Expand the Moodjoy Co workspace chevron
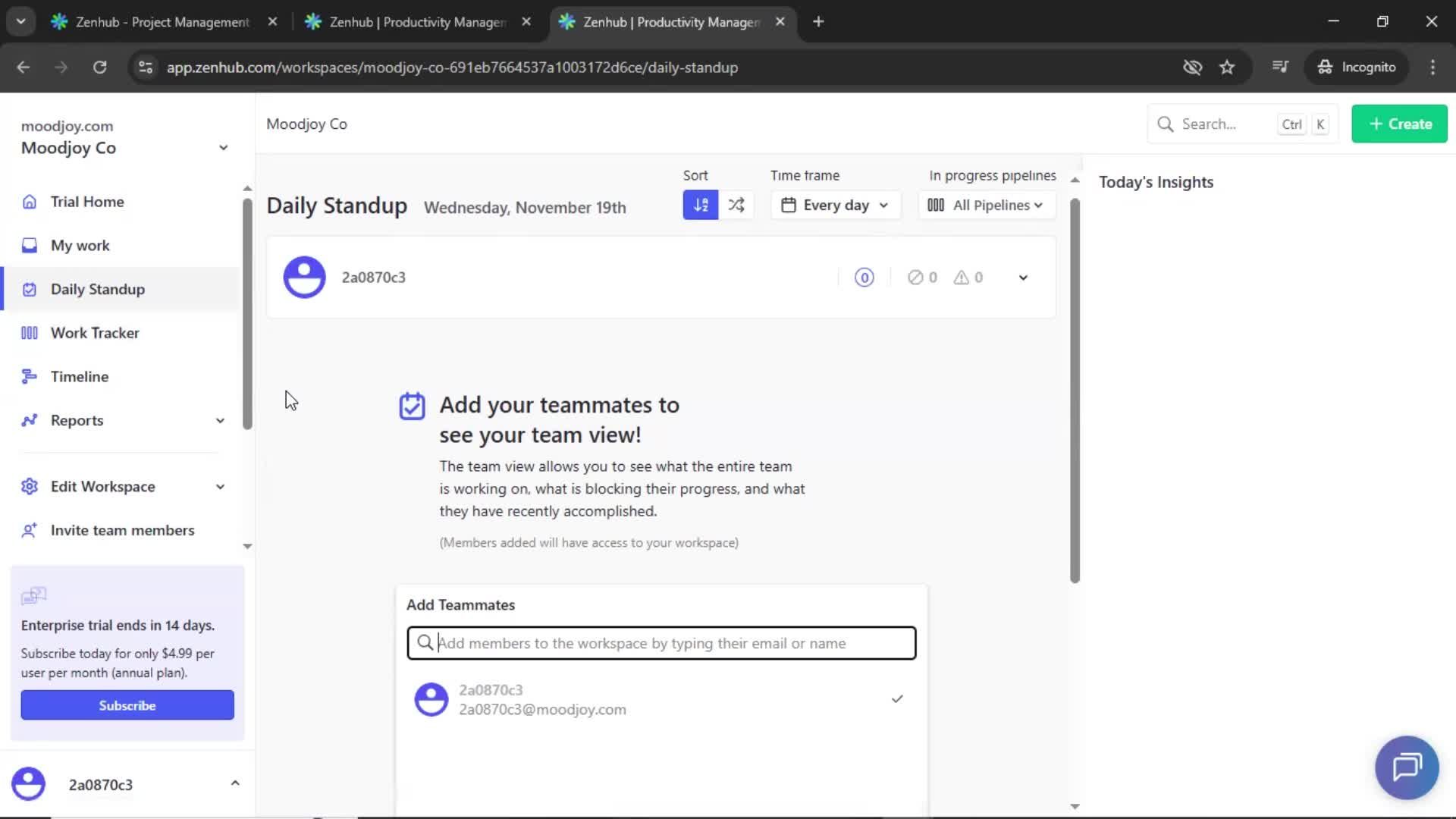1456x819 pixels. (222, 147)
